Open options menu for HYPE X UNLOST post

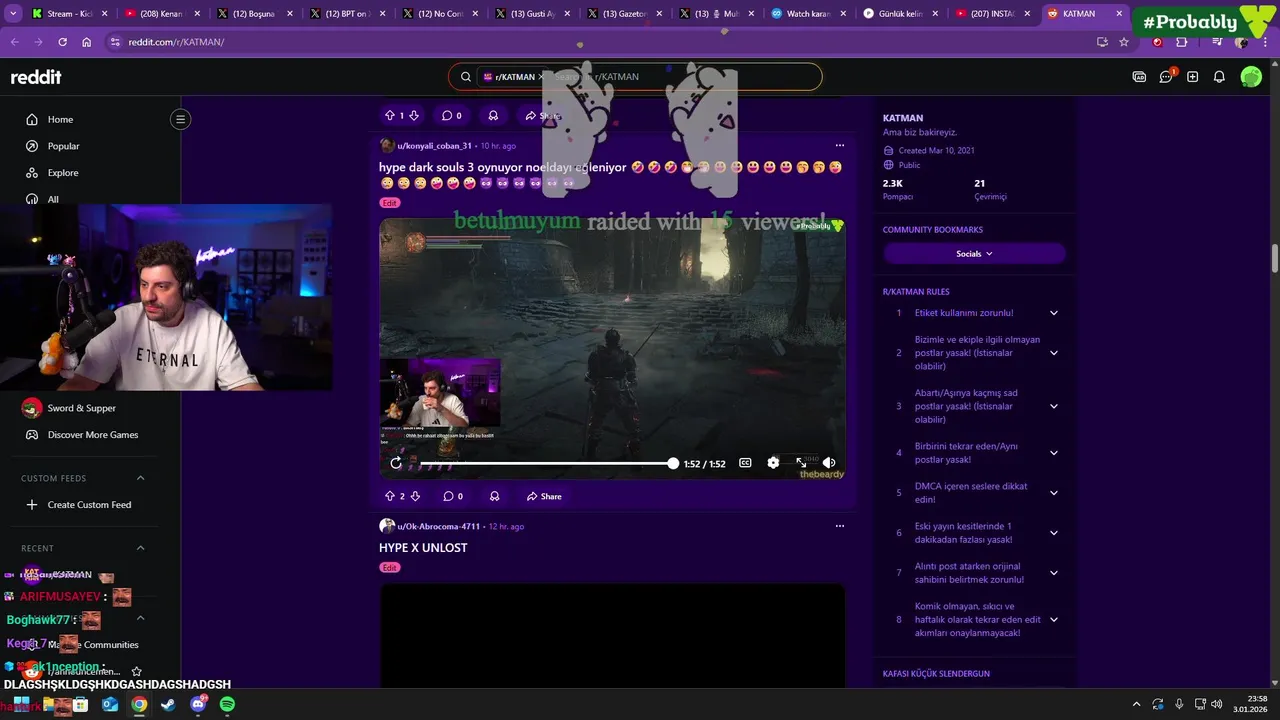pyautogui.click(x=839, y=526)
